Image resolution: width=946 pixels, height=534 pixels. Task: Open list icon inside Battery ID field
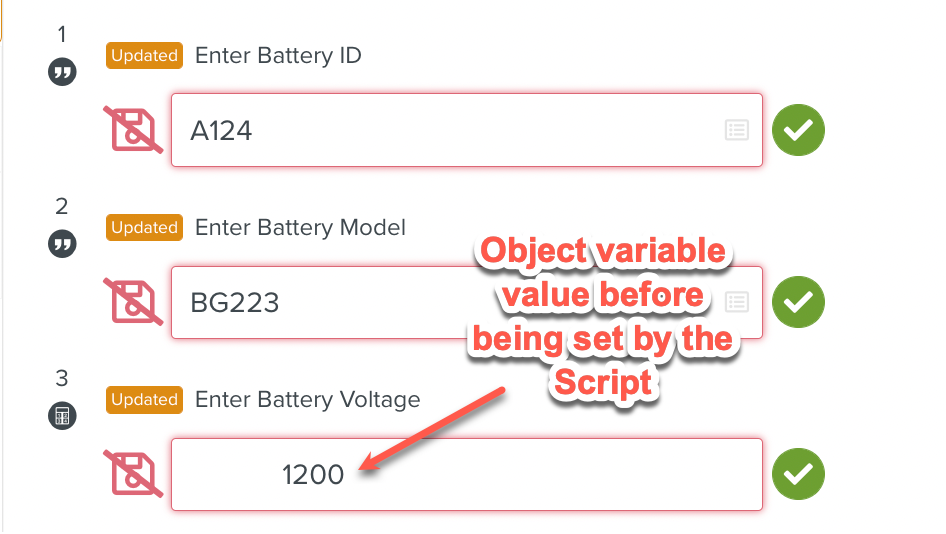point(736,130)
